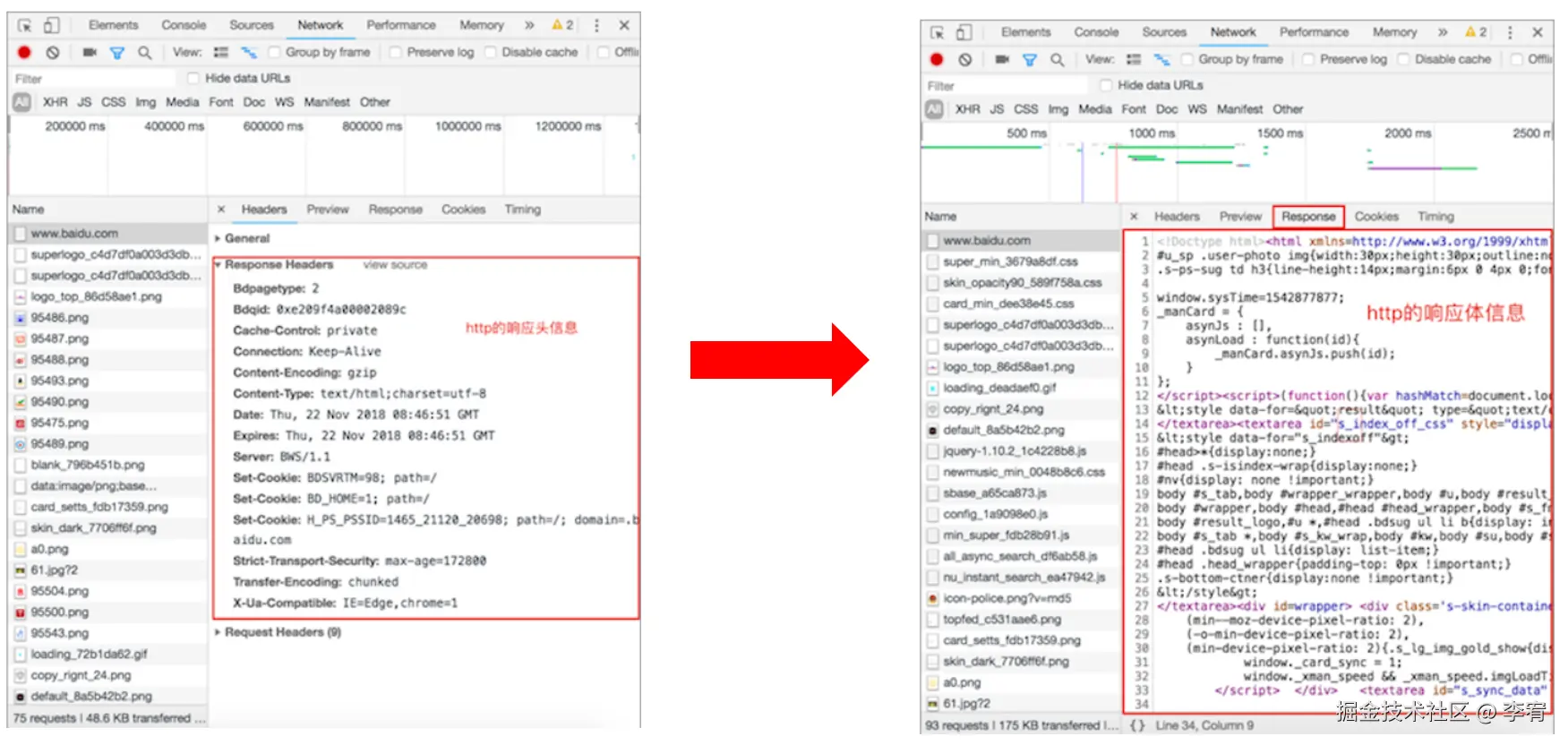Click capture screenshots camera icon in left window
The image size is (1568, 745).
tap(90, 53)
